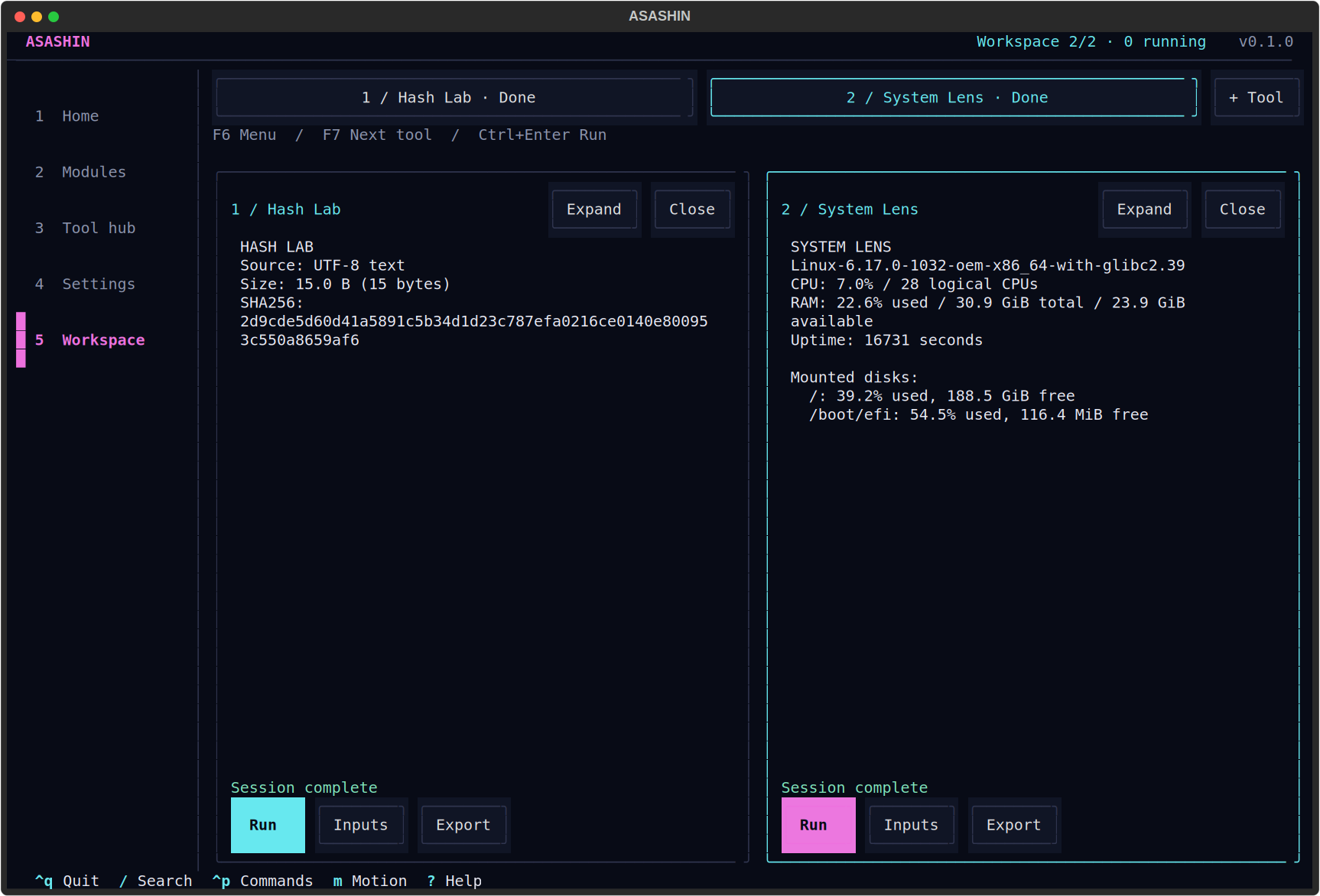Screen dimensions: 1320x896
Task: Click the Size: 15.0 B line
Action: click(345, 284)
